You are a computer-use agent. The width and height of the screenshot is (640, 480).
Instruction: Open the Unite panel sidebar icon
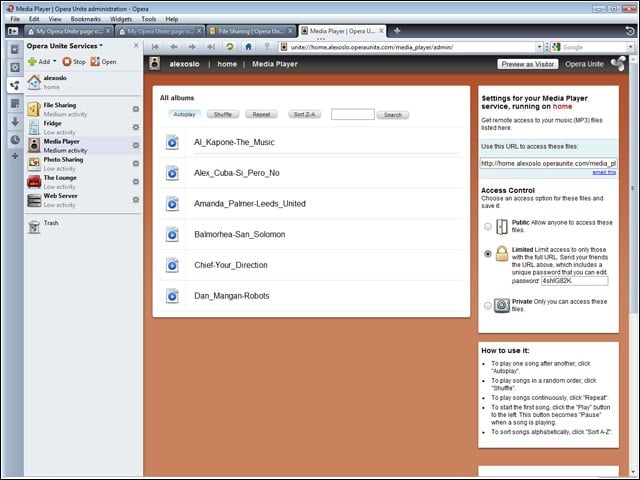point(15,85)
